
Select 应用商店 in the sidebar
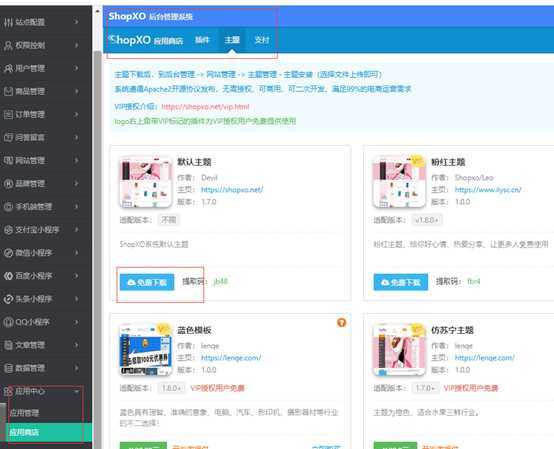click(46, 432)
